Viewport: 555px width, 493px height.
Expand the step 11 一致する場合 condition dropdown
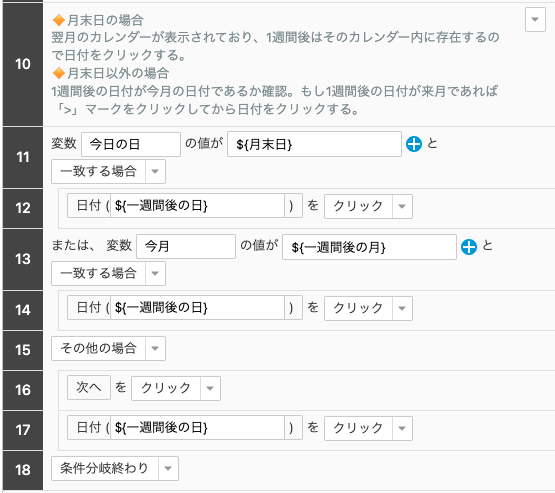point(155,172)
